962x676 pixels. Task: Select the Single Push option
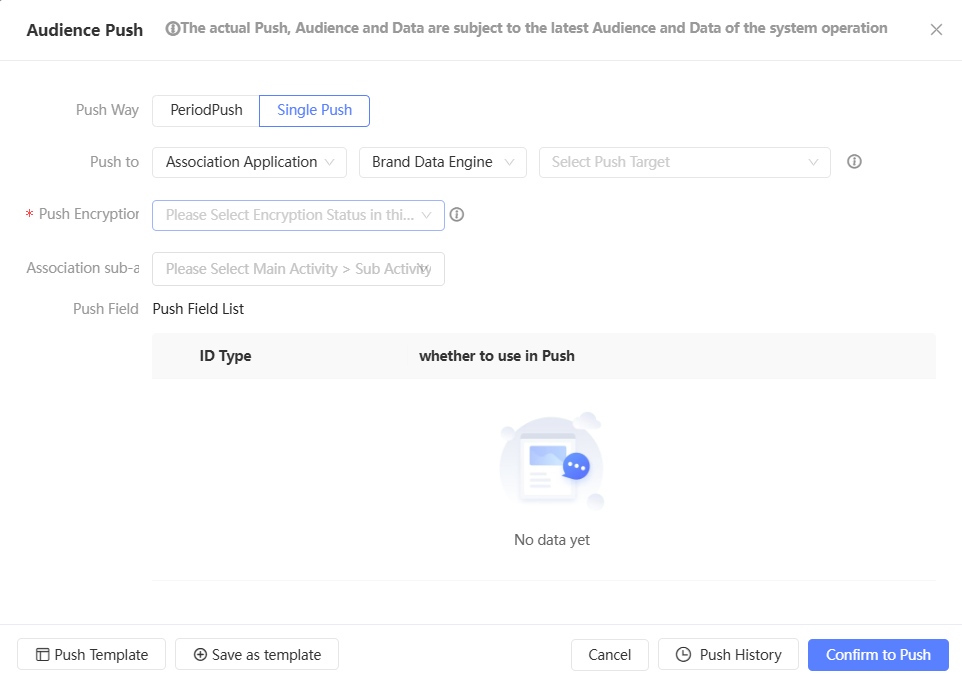314,110
